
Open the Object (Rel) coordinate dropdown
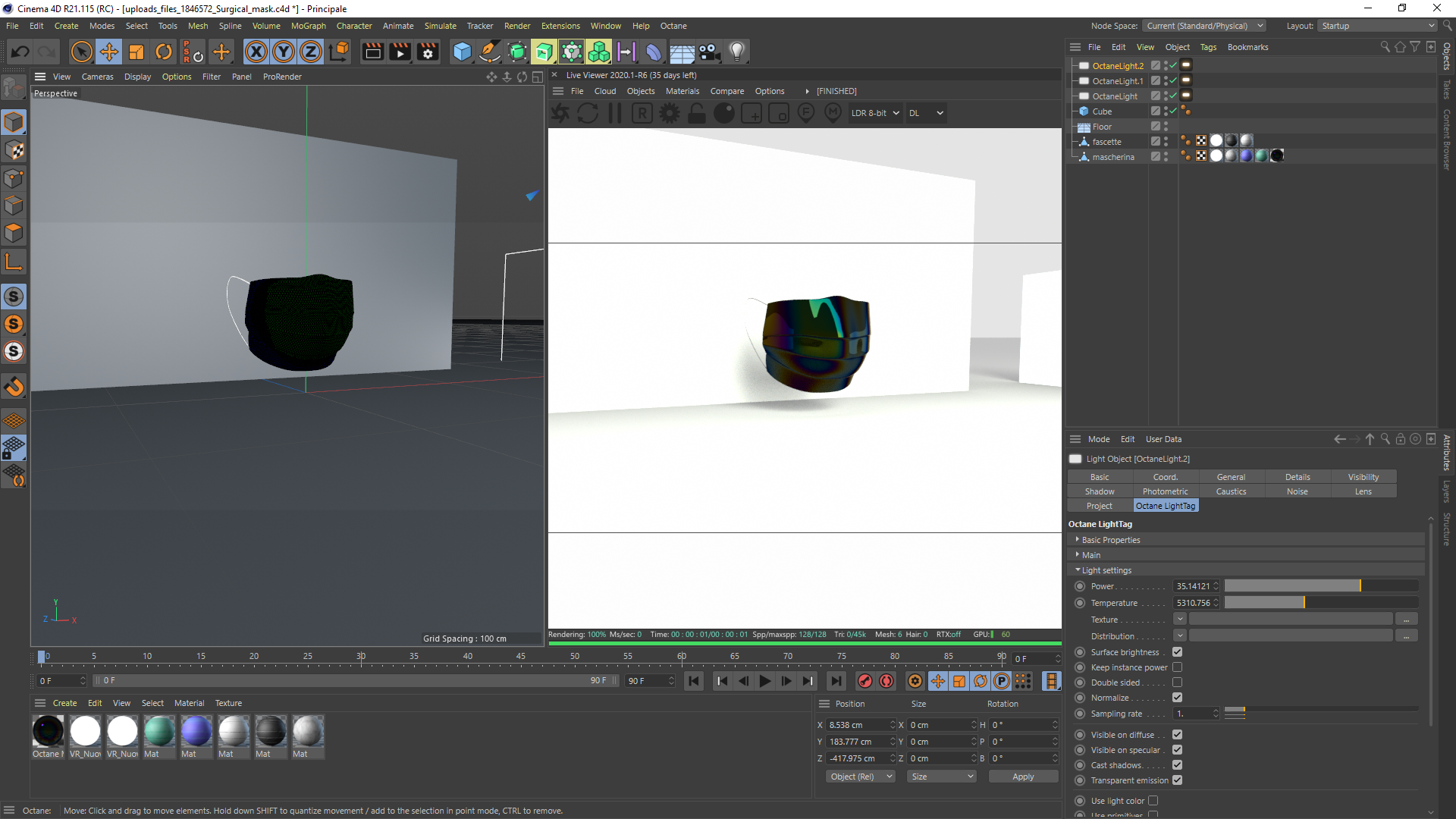point(861,777)
